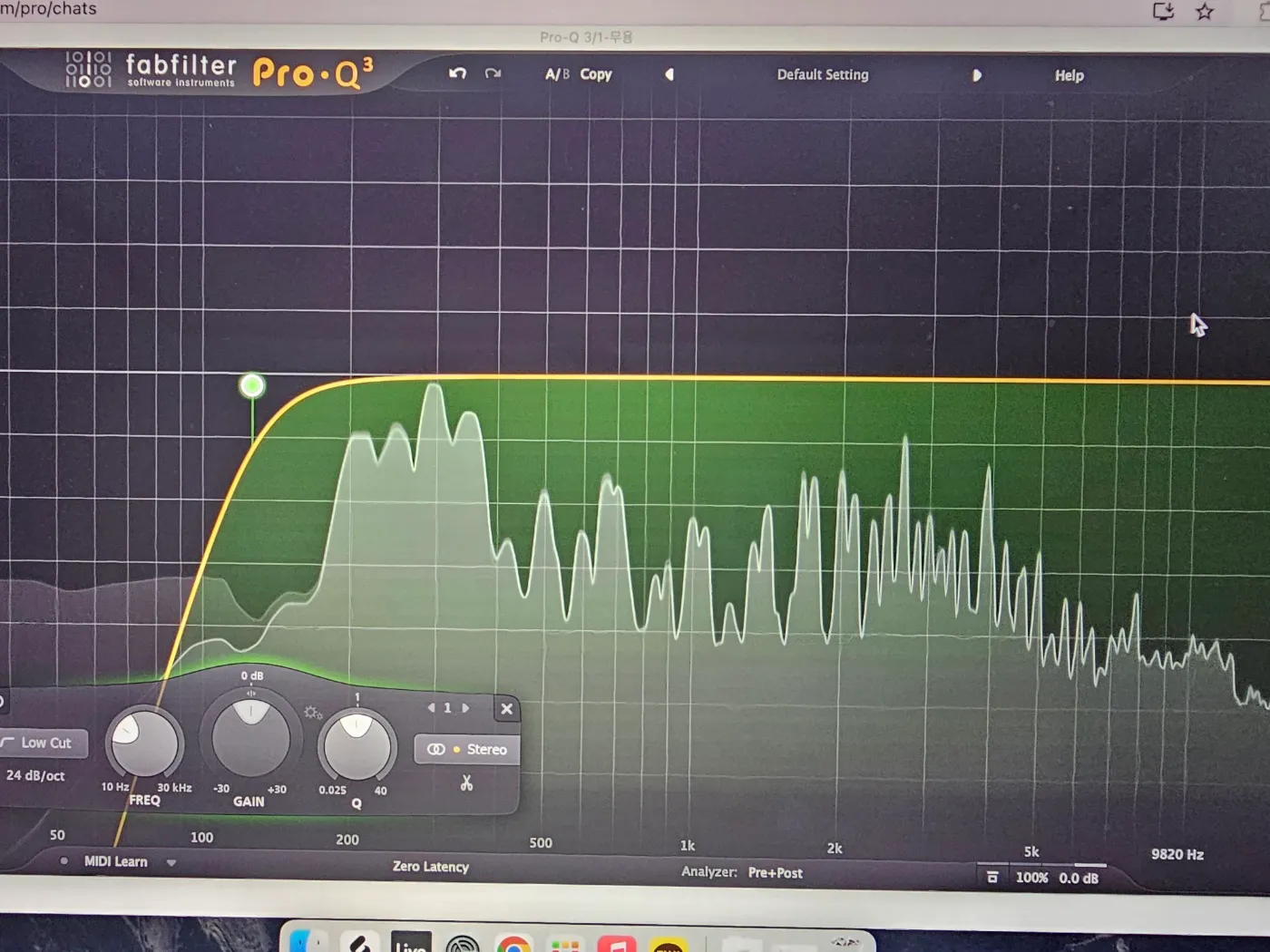
Task: Expand the MIDI Learn dropdown arrow
Action: pos(171,862)
